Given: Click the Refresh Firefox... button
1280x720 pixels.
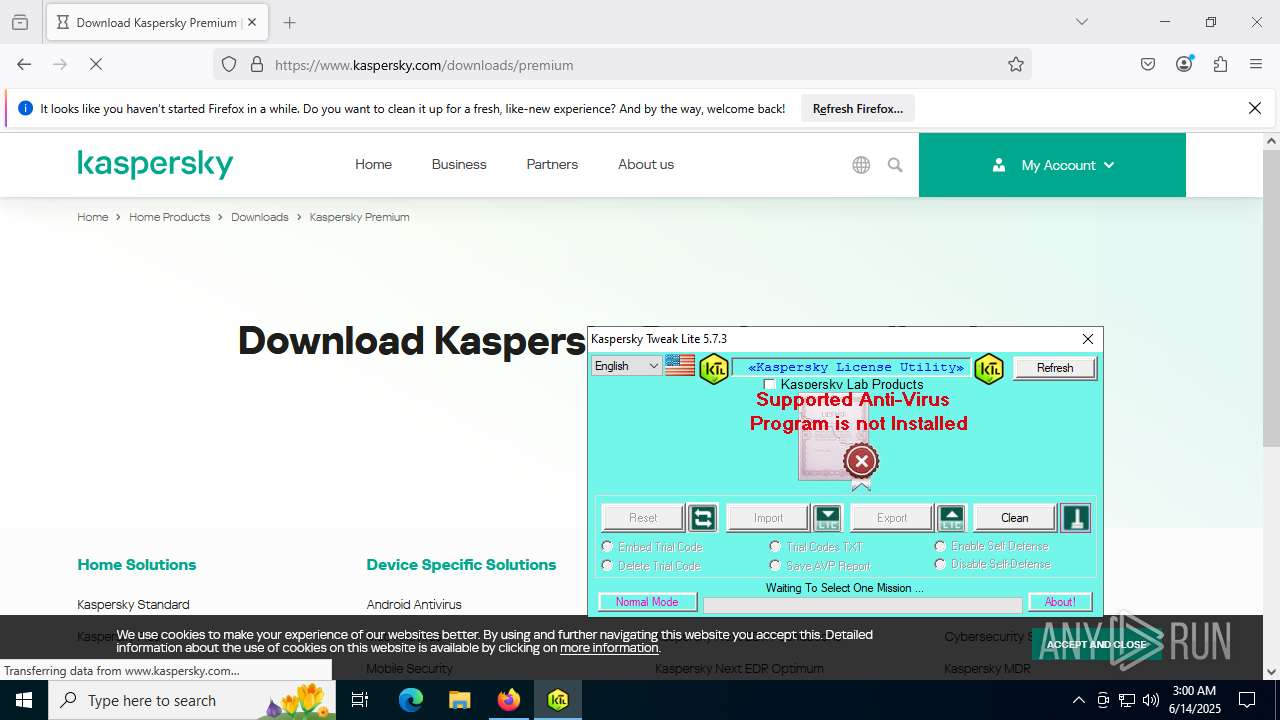Looking at the screenshot, I should 857,109.
